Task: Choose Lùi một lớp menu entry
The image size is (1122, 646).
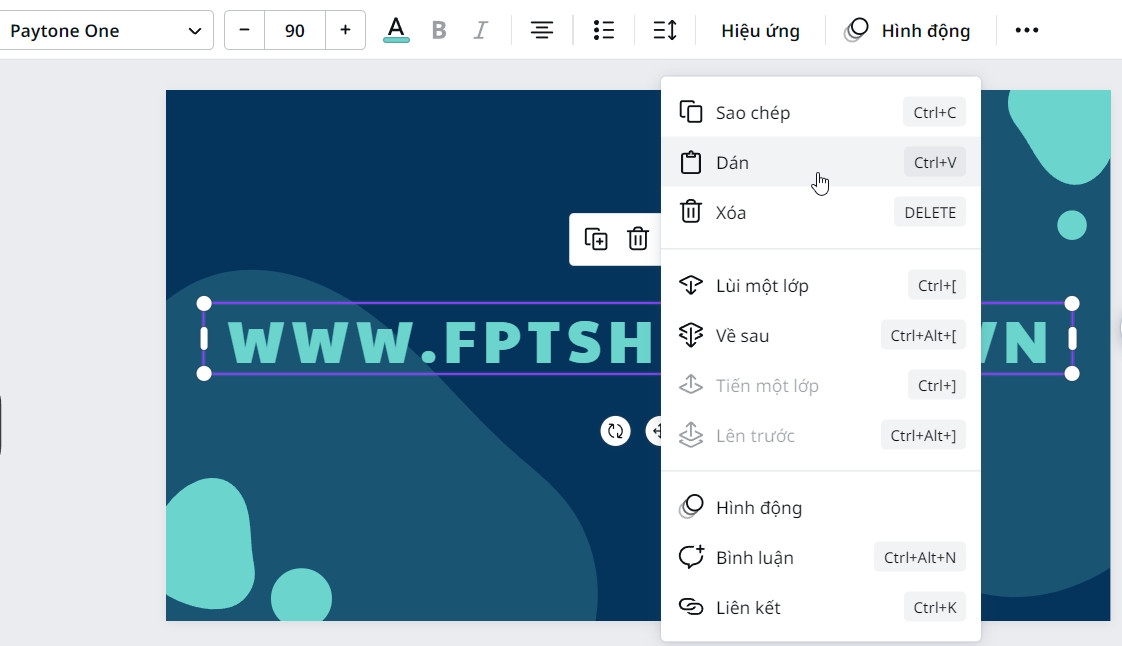Action: (x=821, y=285)
